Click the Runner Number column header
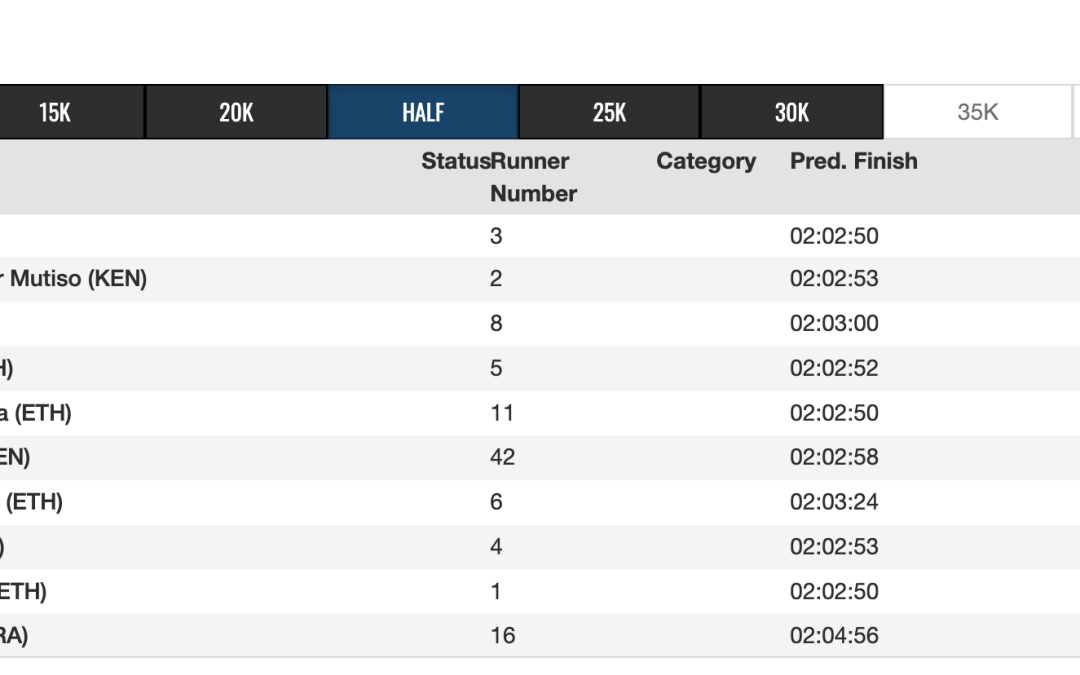The height and width of the screenshot is (675, 1080). click(532, 177)
